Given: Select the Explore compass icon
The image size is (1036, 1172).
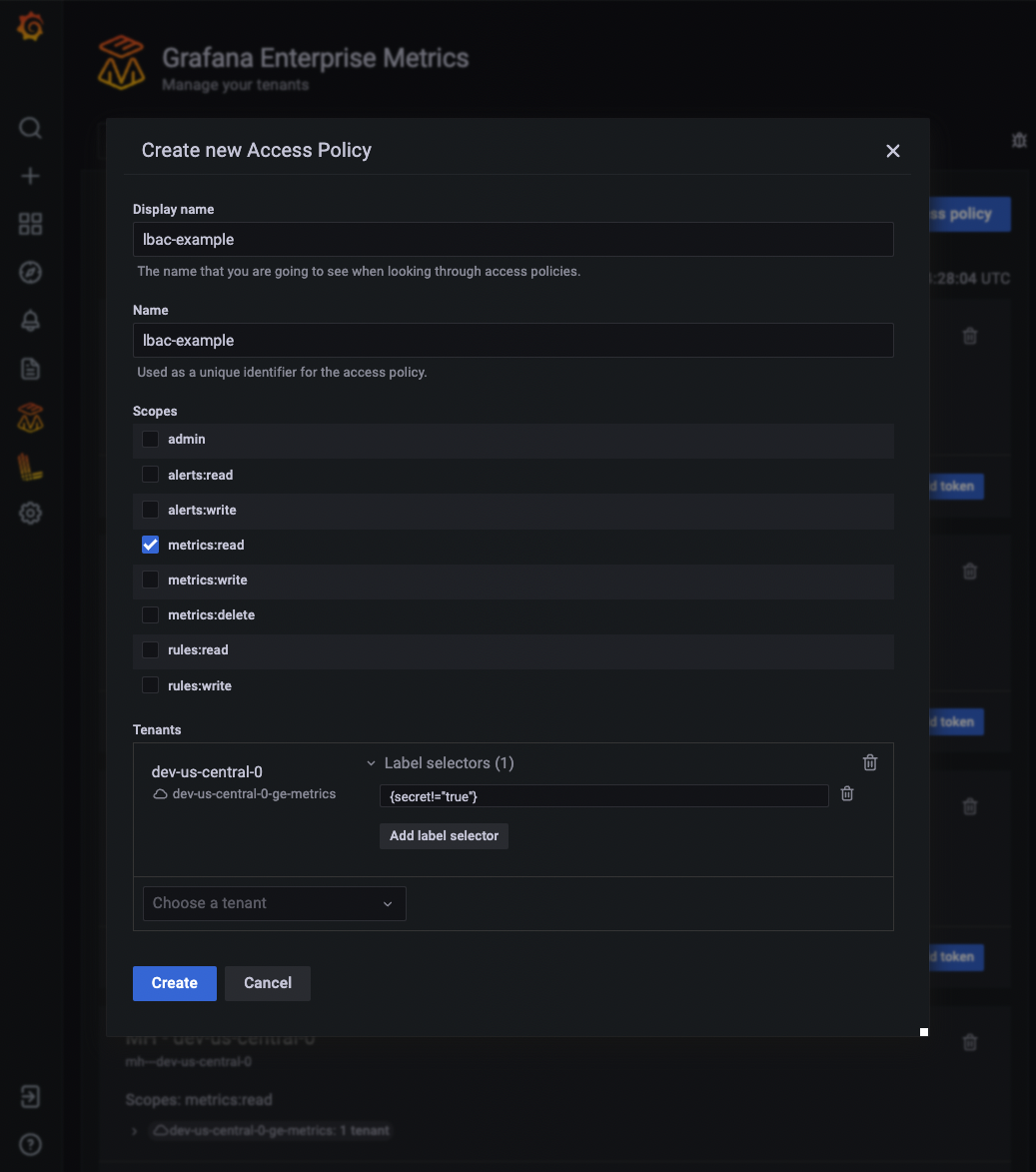Looking at the screenshot, I should (30, 272).
